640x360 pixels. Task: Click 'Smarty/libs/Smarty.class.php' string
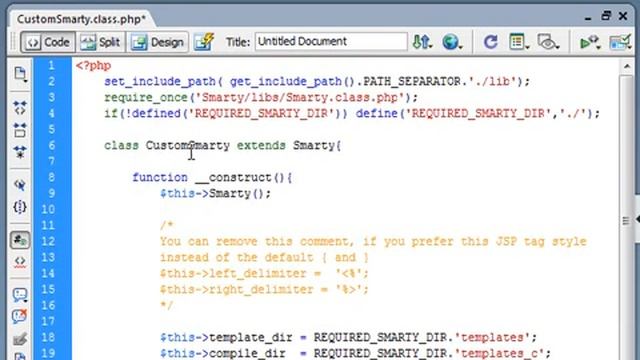pos(300,98)
